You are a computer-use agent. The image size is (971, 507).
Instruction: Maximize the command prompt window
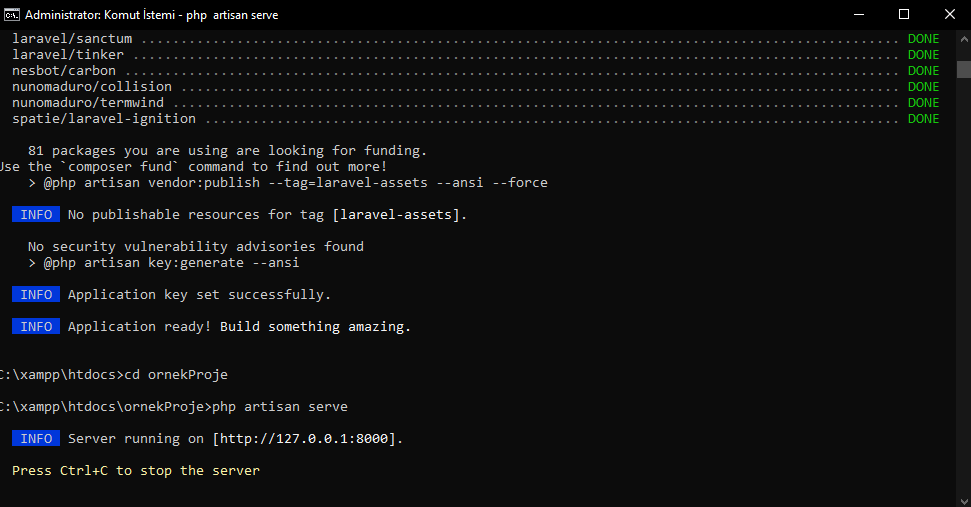tap(904, 14)
